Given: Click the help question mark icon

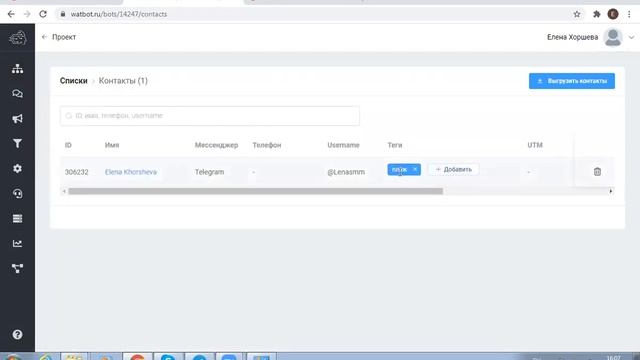Looking at the screenshot, I should click(x=17, y=334).
